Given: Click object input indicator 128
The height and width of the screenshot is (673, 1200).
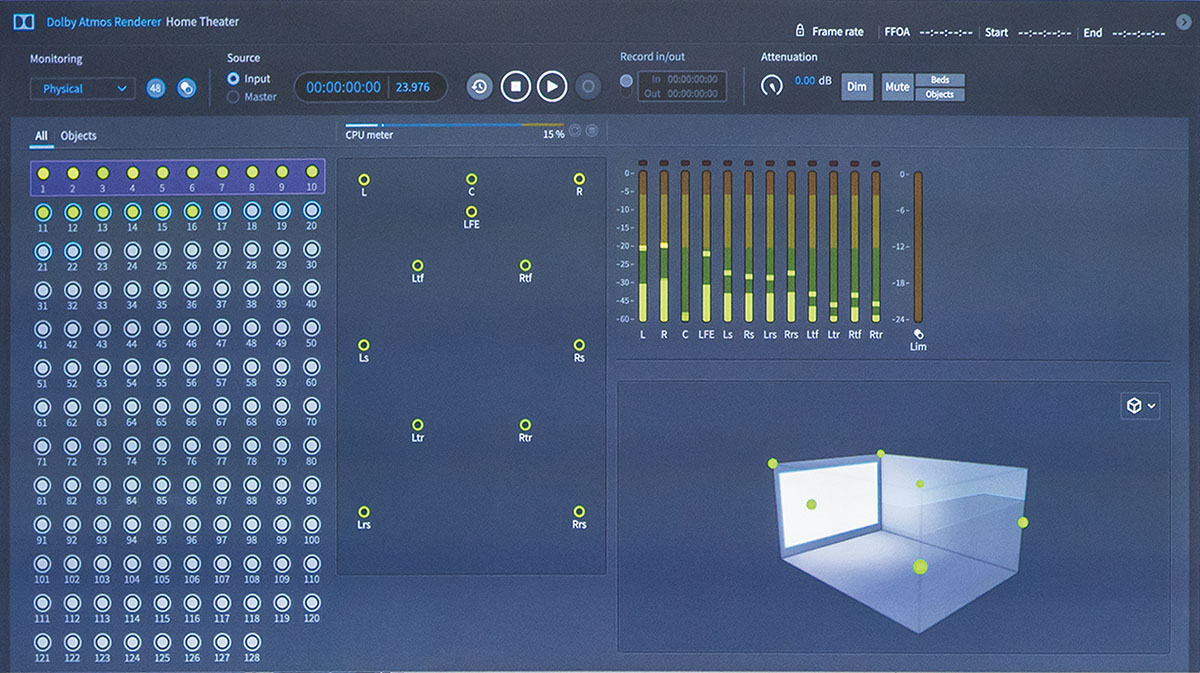Looking at the screenshot, I should [x=251, y=642].
